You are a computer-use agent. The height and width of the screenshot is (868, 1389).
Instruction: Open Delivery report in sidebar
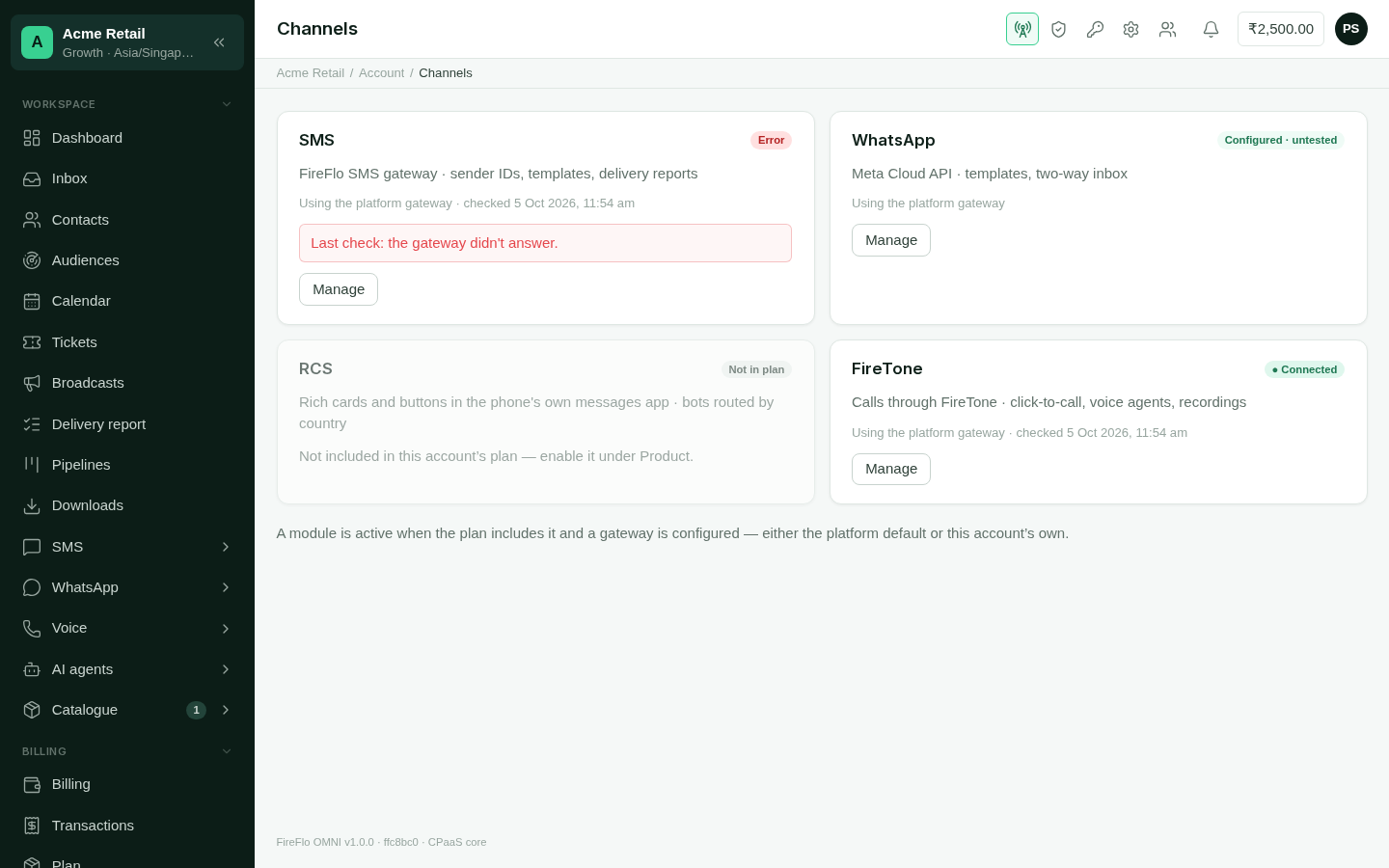(127, 424)
